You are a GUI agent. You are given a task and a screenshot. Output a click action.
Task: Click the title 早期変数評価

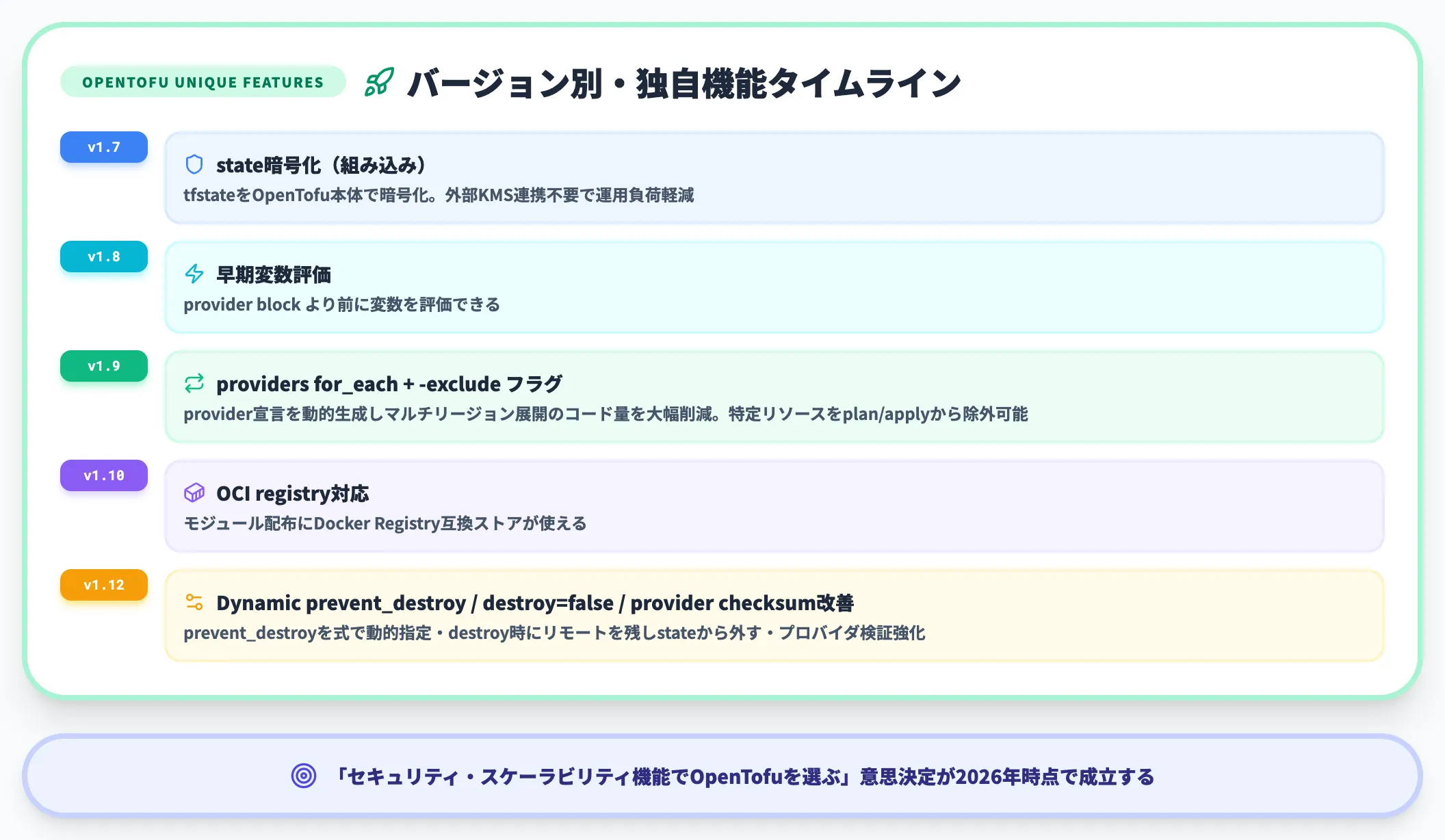click(274, 275)
